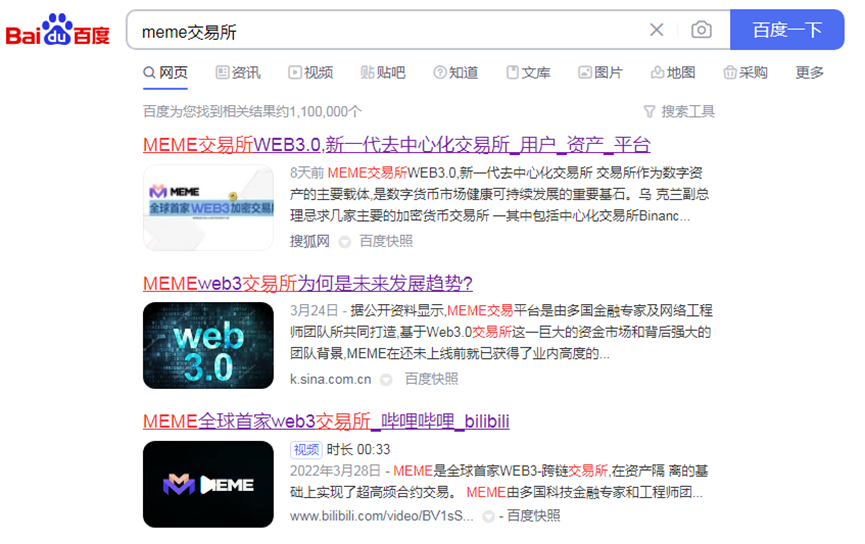Open result MEMEweb3交易所为何是未来发展趋势?
Image resolution: width=865 pixels, height=544 pixels.
[x=307, y=284]
